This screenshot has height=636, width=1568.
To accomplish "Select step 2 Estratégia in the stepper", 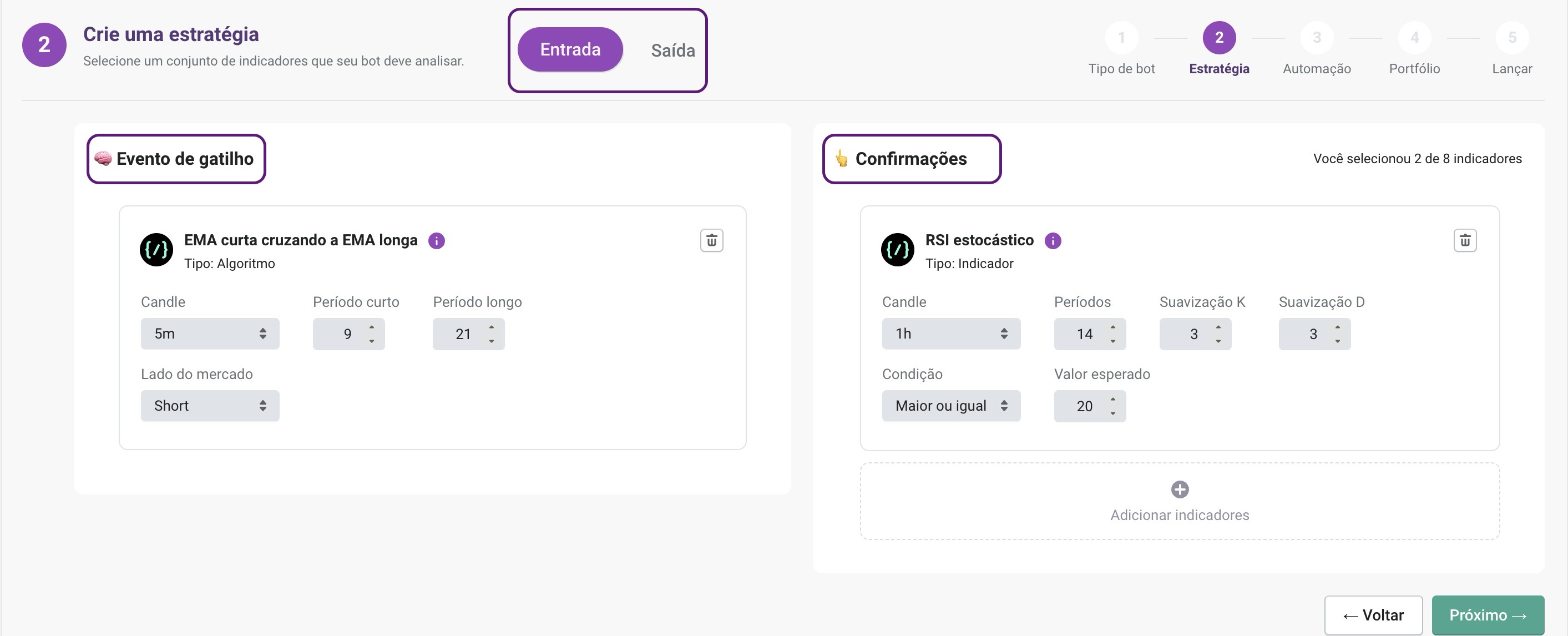I will tap(1219, 38).
